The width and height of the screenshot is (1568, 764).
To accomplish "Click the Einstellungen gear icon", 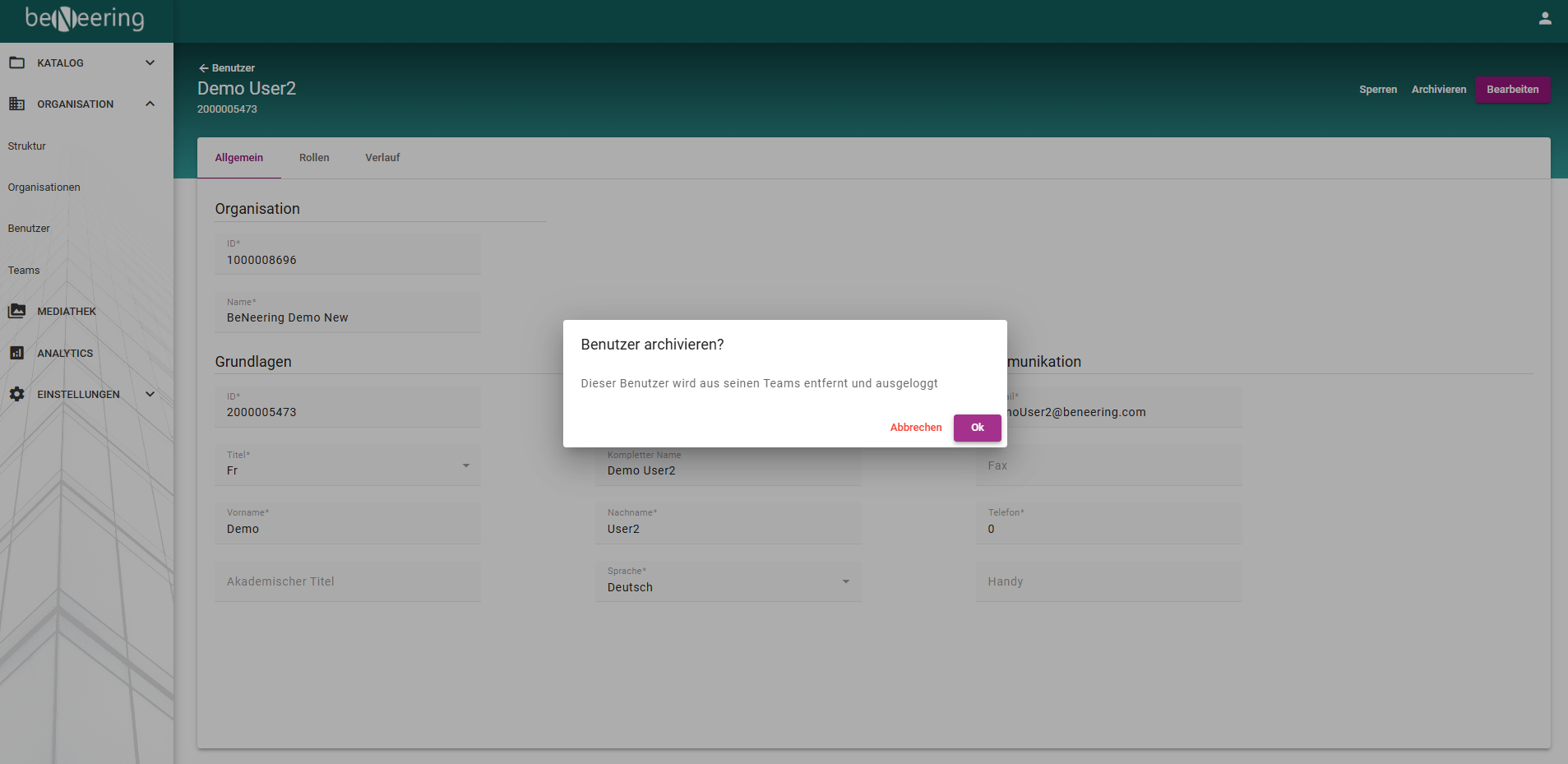I will [16, 394].
